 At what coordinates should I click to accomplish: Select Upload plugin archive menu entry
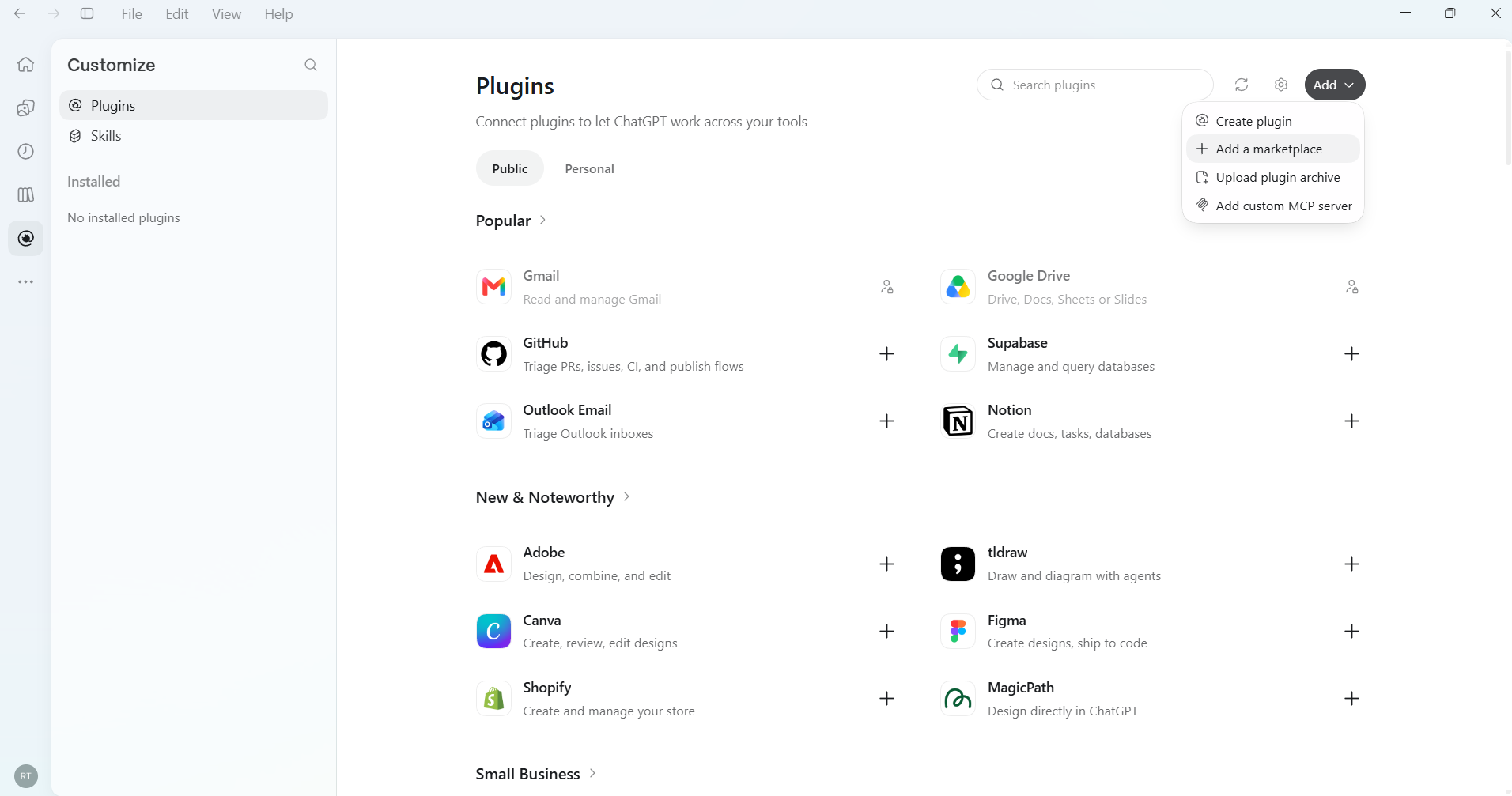click(1273, 177)
